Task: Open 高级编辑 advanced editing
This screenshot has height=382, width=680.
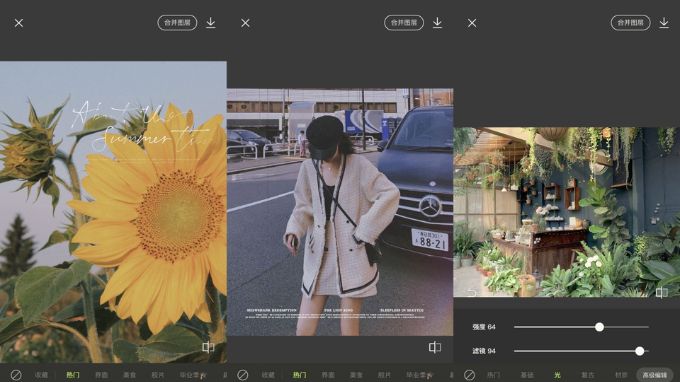Action: (655, 375)
